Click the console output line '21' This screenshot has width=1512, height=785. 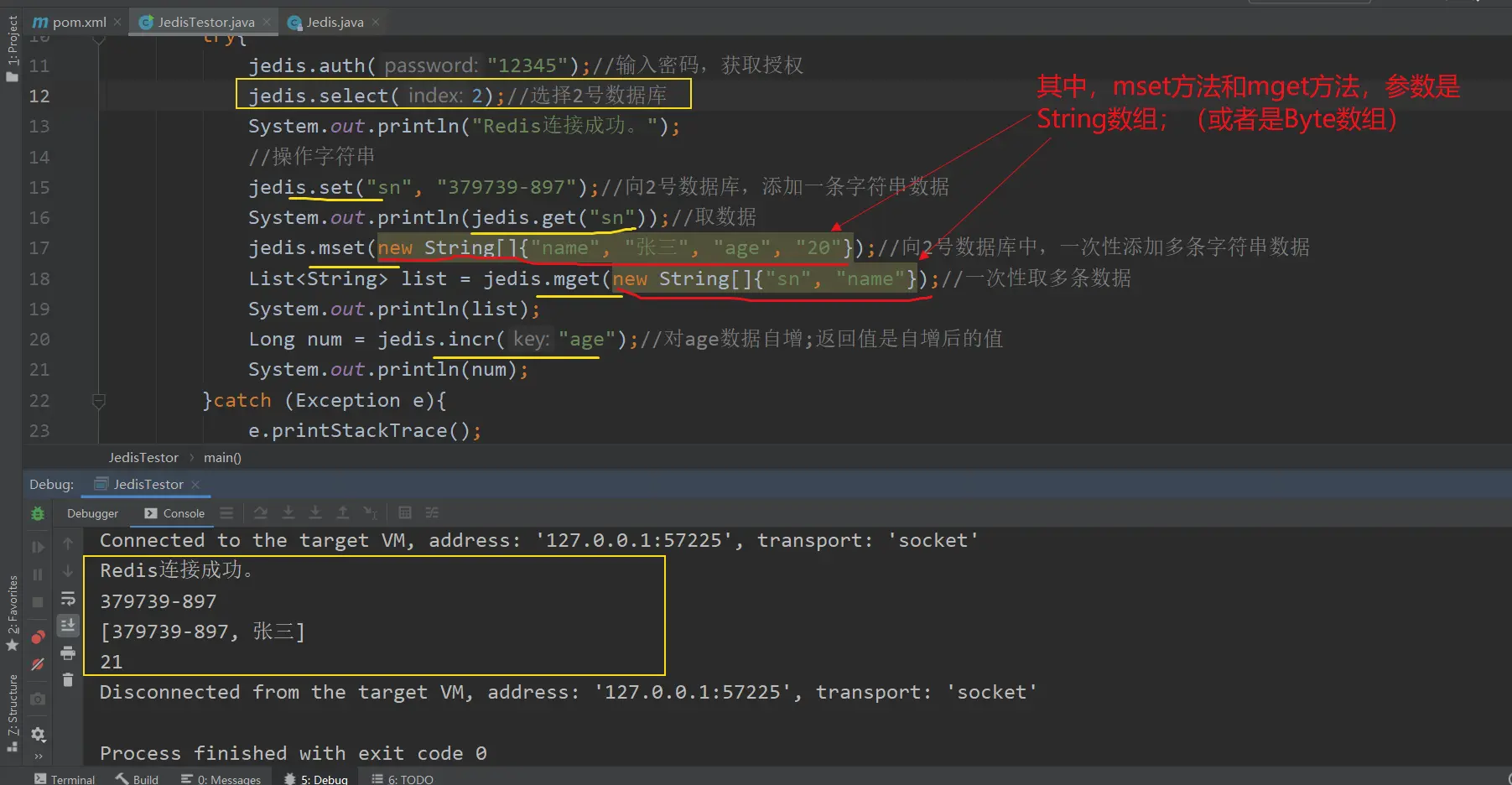(x=112, y=662)
